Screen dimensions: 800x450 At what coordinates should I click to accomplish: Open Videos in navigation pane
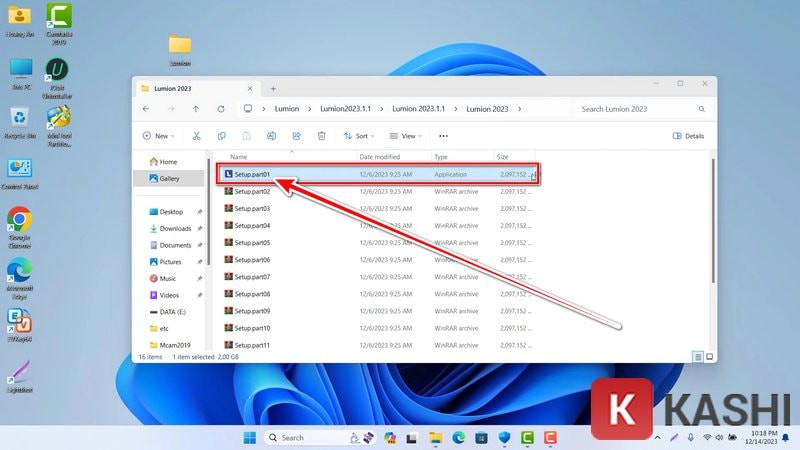point(171,295)
